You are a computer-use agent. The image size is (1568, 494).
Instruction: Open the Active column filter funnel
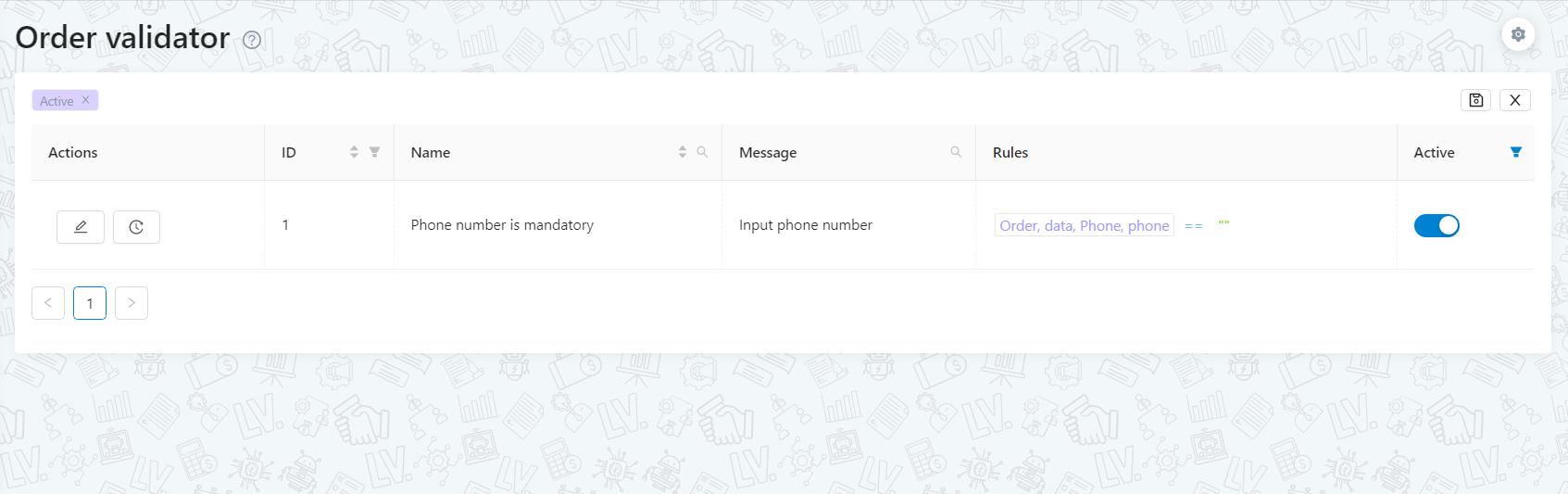[1516, 152]
